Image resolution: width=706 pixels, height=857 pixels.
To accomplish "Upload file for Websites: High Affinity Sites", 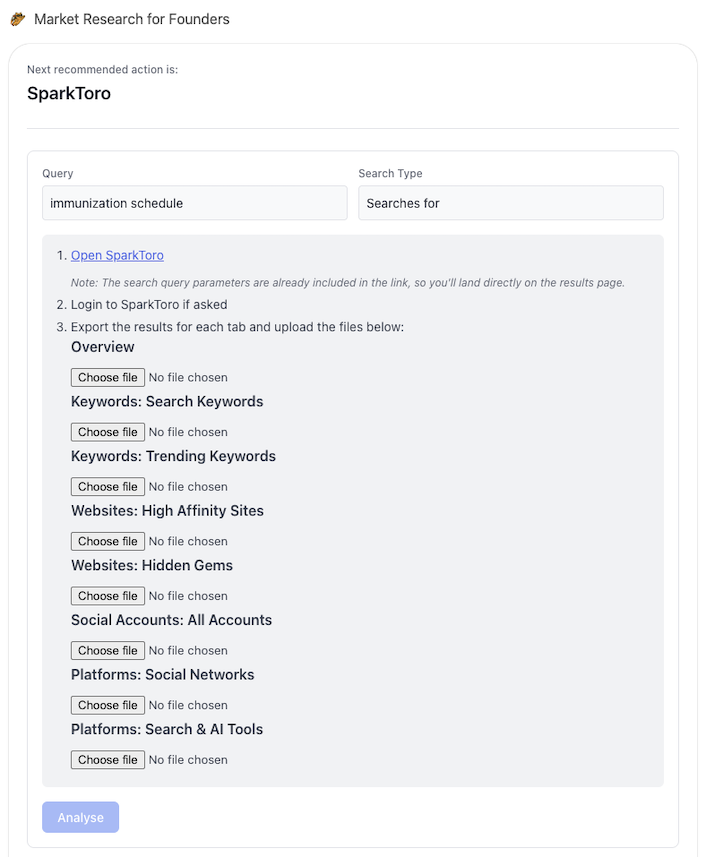I will point(108,541).
